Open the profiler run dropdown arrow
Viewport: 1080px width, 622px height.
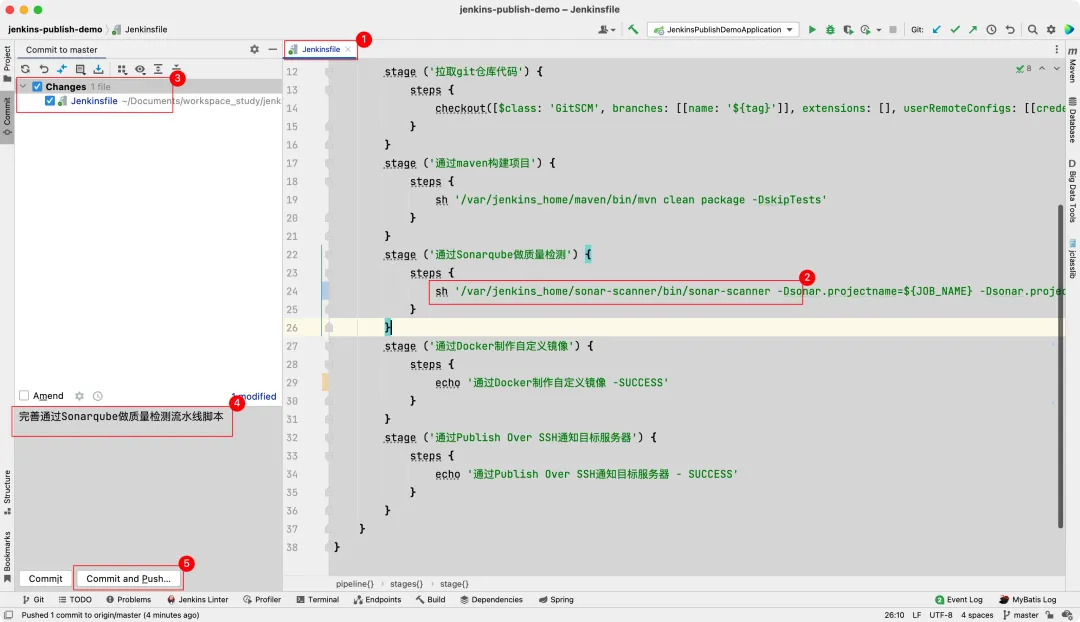[878, 30]
